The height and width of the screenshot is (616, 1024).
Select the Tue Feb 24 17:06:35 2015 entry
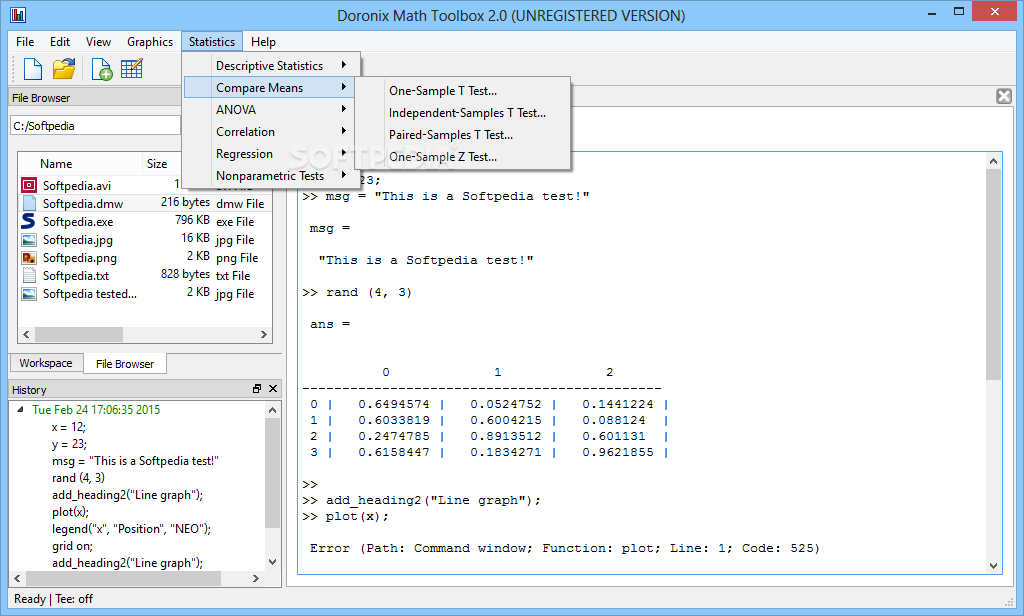click(x=96, y=410)
